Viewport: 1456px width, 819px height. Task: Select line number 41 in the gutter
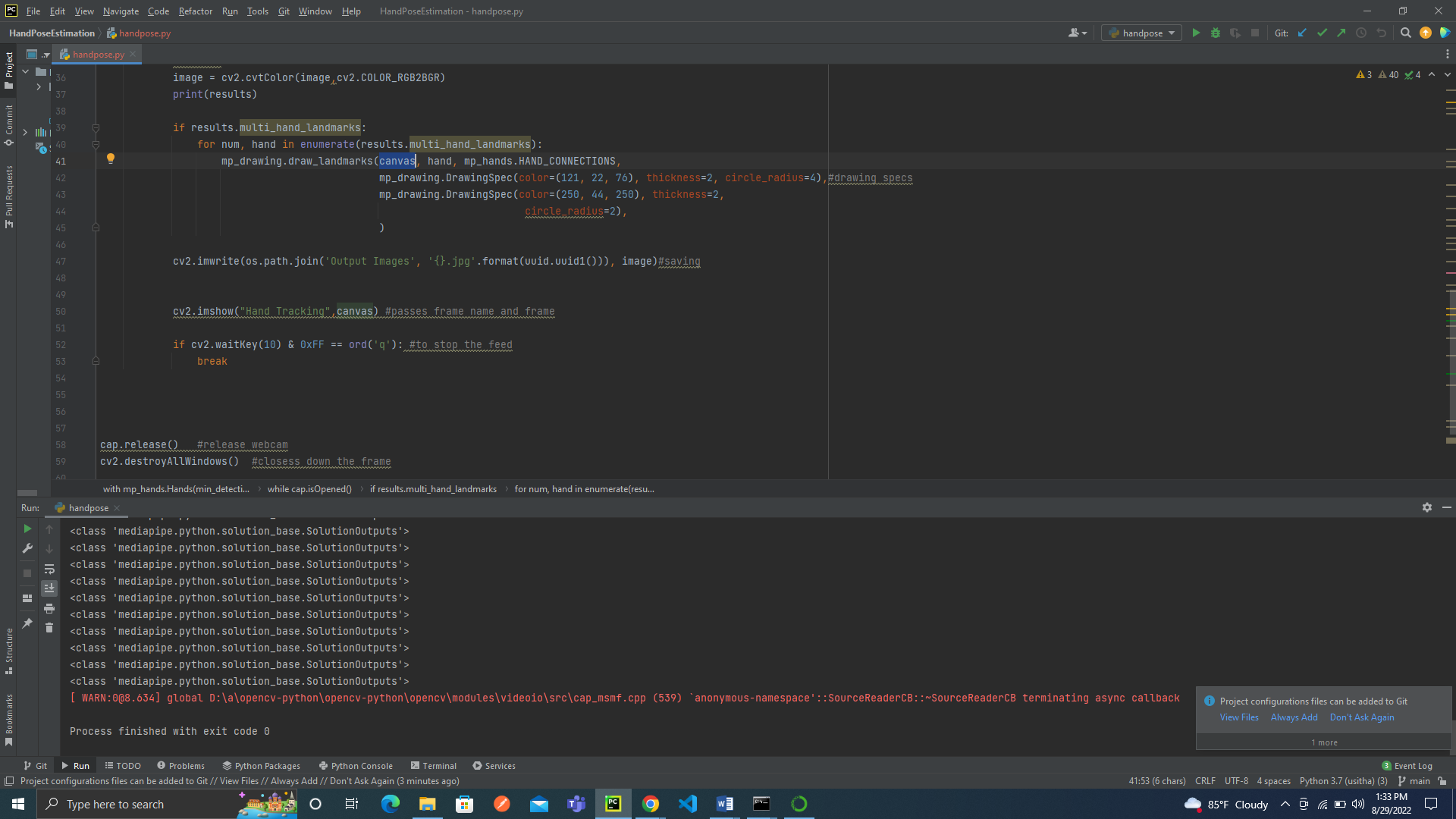point(61,161)
